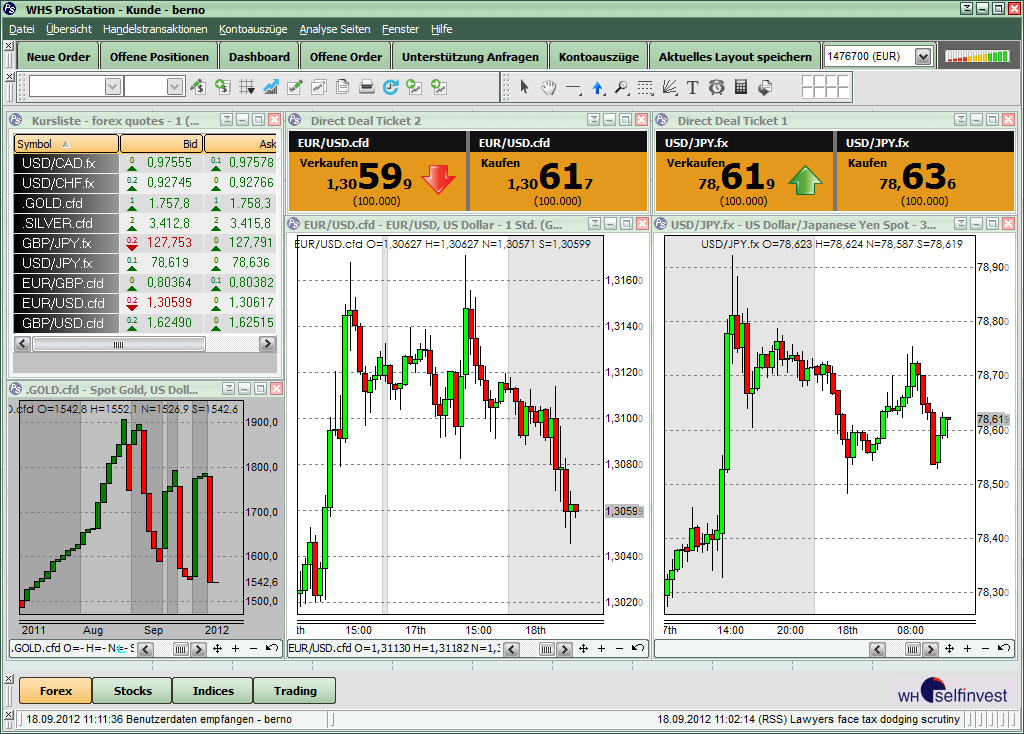This screenshot has width=1024, height=734.
Task: Select the magnifier zoom tool
Action: [621, 87]
